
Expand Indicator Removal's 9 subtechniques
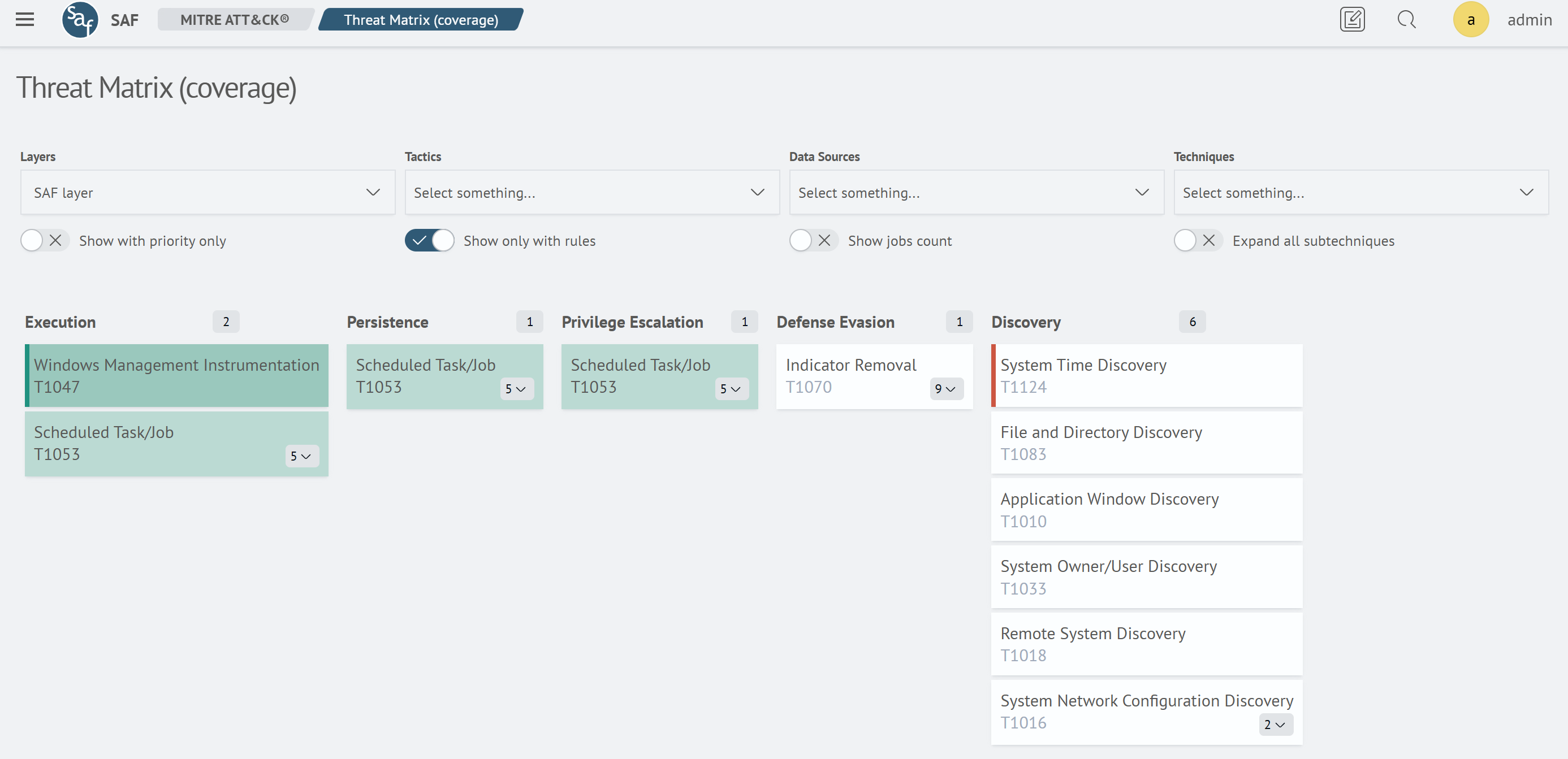(946, 389)
